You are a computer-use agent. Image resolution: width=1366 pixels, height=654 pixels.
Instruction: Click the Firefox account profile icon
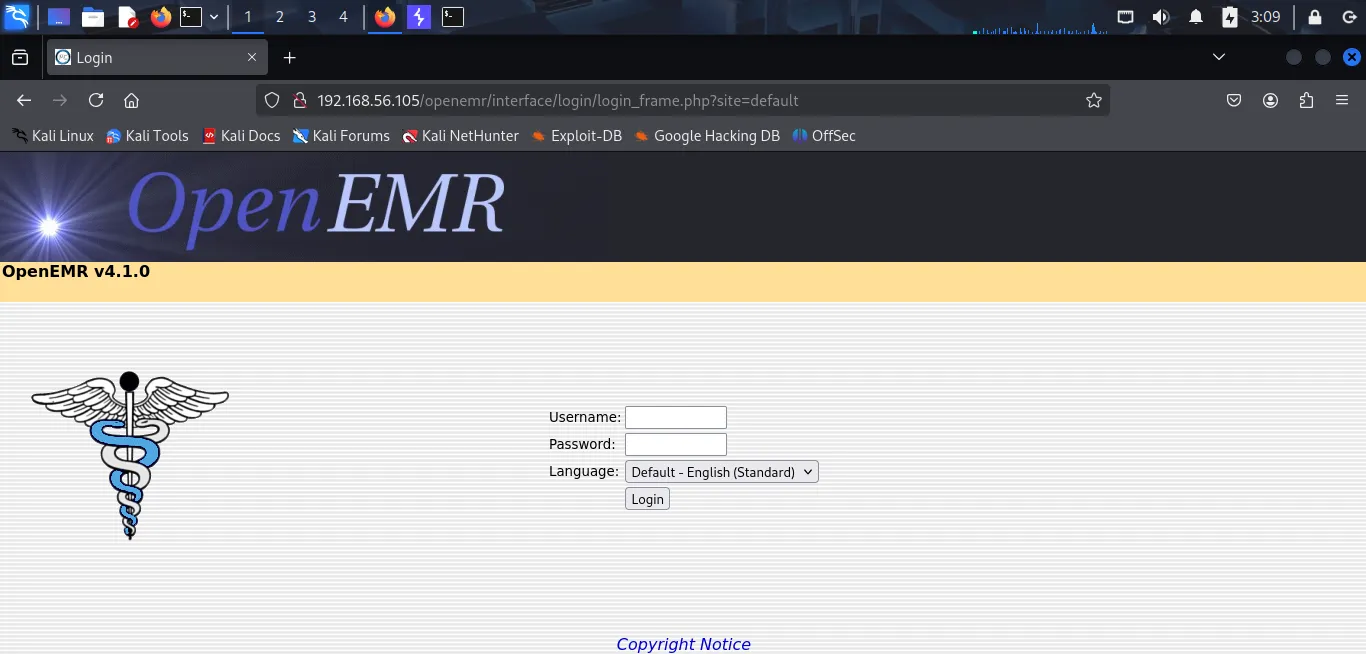click(1270, 100)
